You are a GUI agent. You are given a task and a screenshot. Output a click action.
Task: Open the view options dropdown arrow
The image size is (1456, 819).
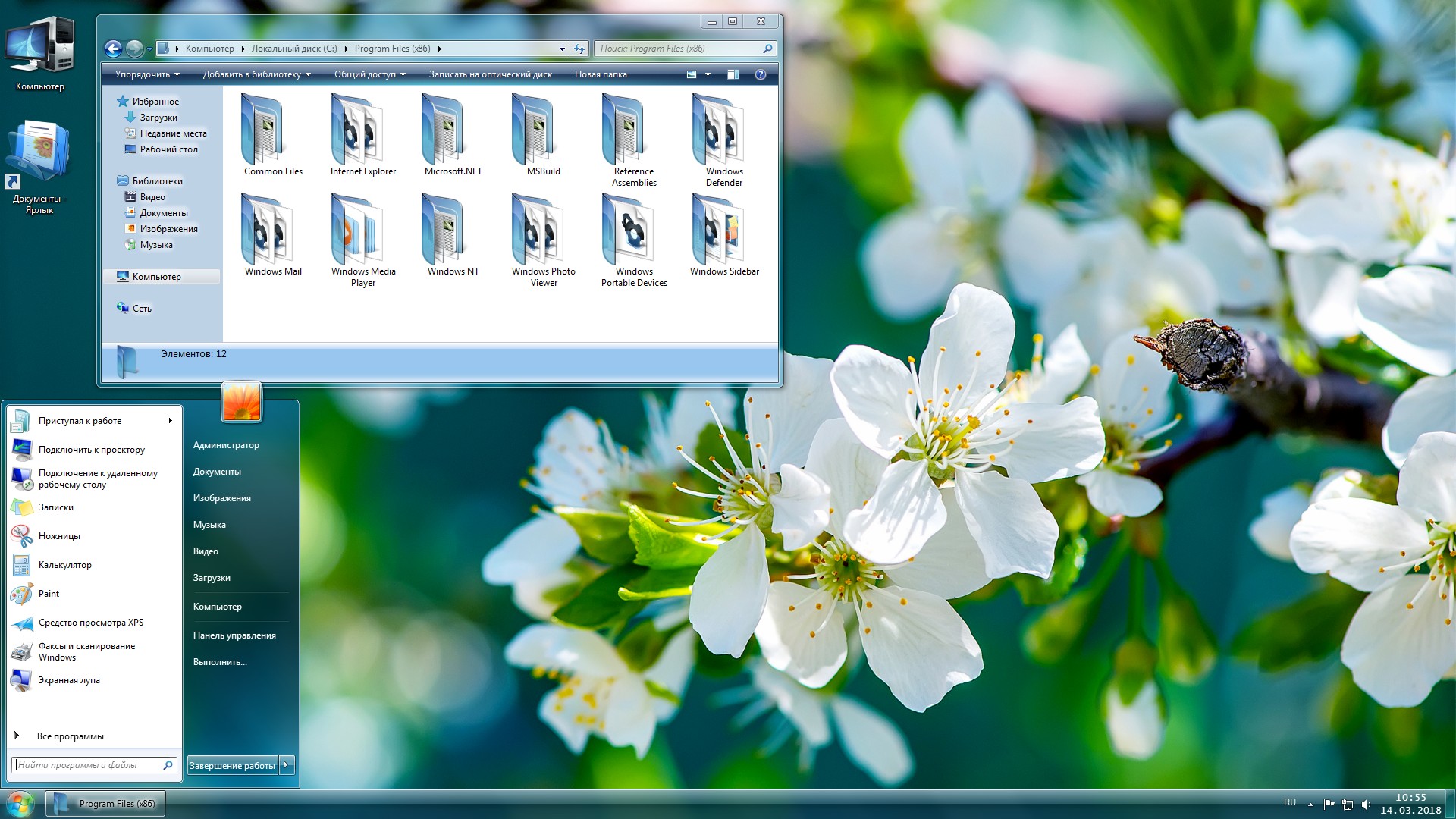pyautogui.click(x=708, y=74)
